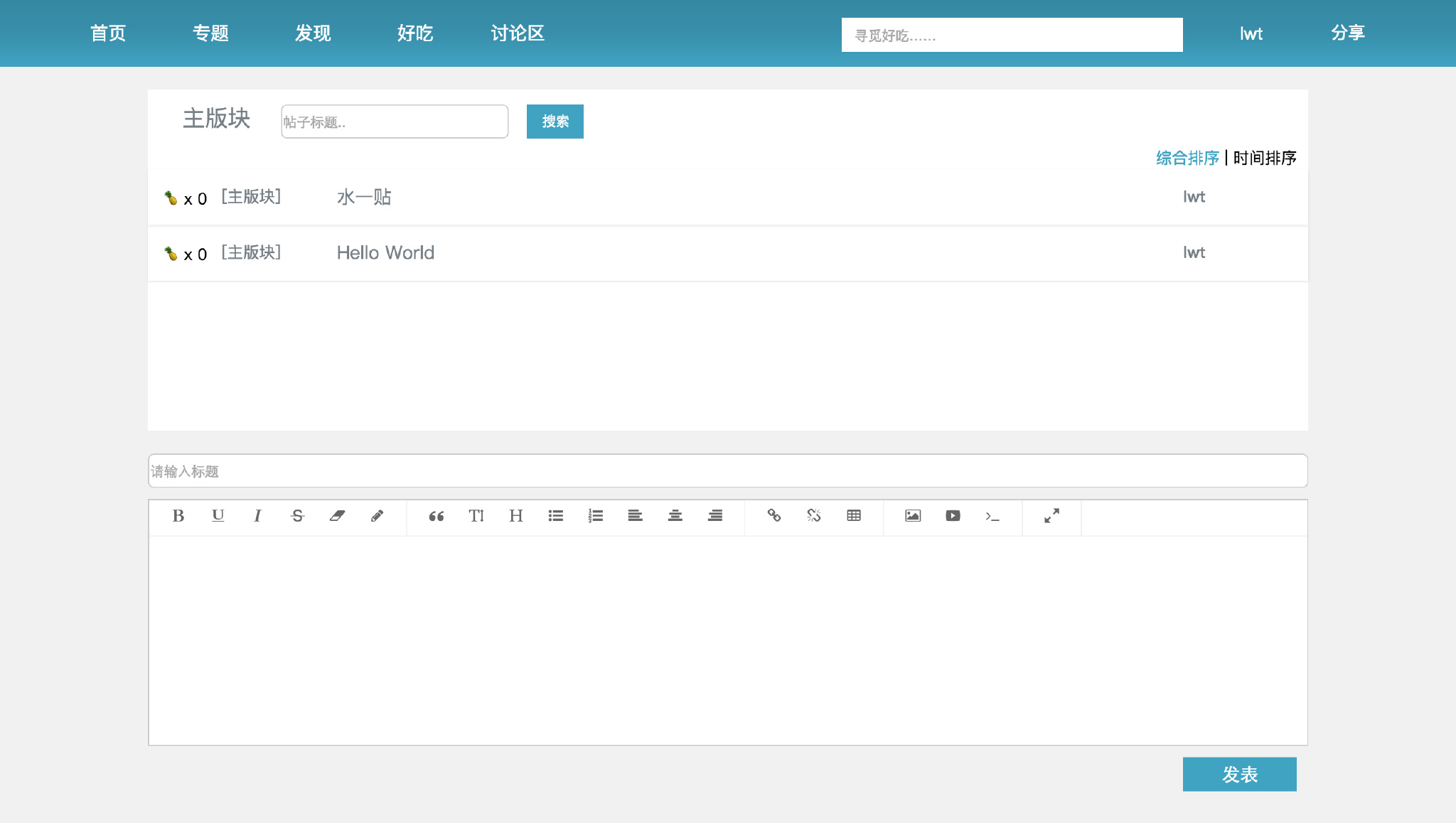Click the eraser clear-format icon
The image size is (1456, 823).
point(337,516)
